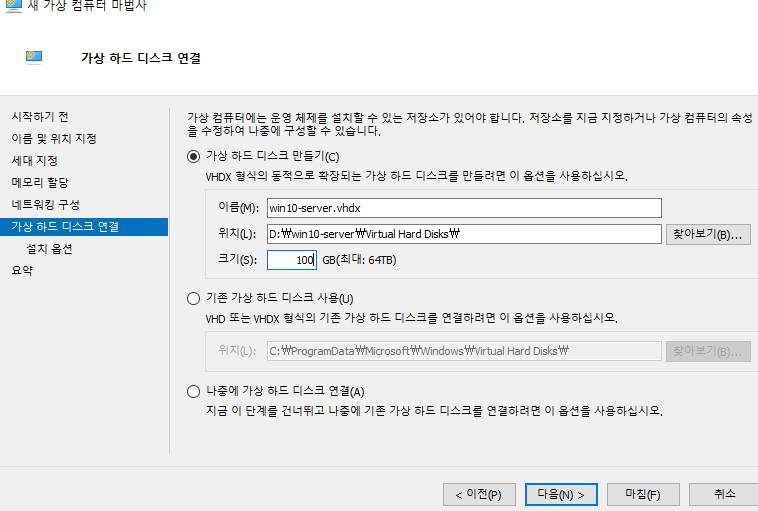Go to '네트워킹 구성' step
758x511 pixels.
(x=45, y=204)
